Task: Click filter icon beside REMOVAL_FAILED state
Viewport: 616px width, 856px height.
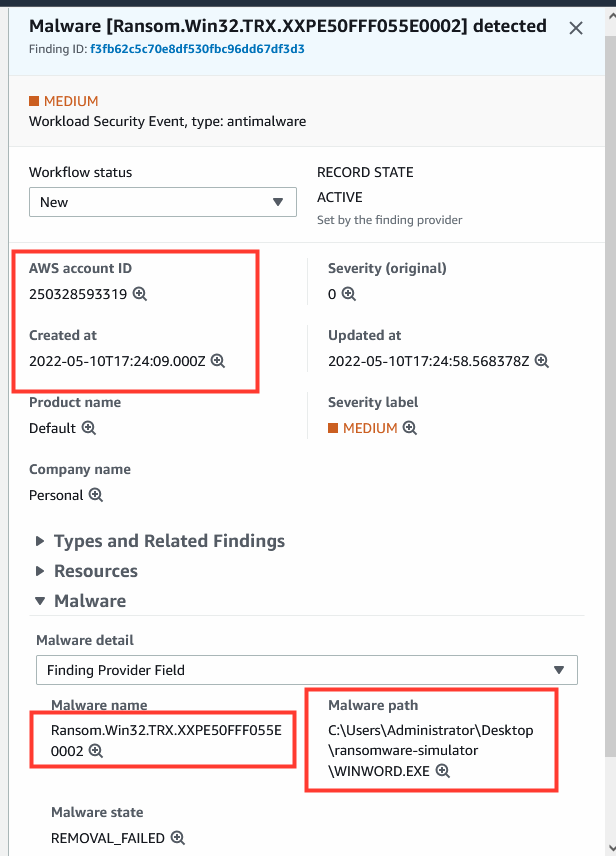Action: click(x=177, y=837)
